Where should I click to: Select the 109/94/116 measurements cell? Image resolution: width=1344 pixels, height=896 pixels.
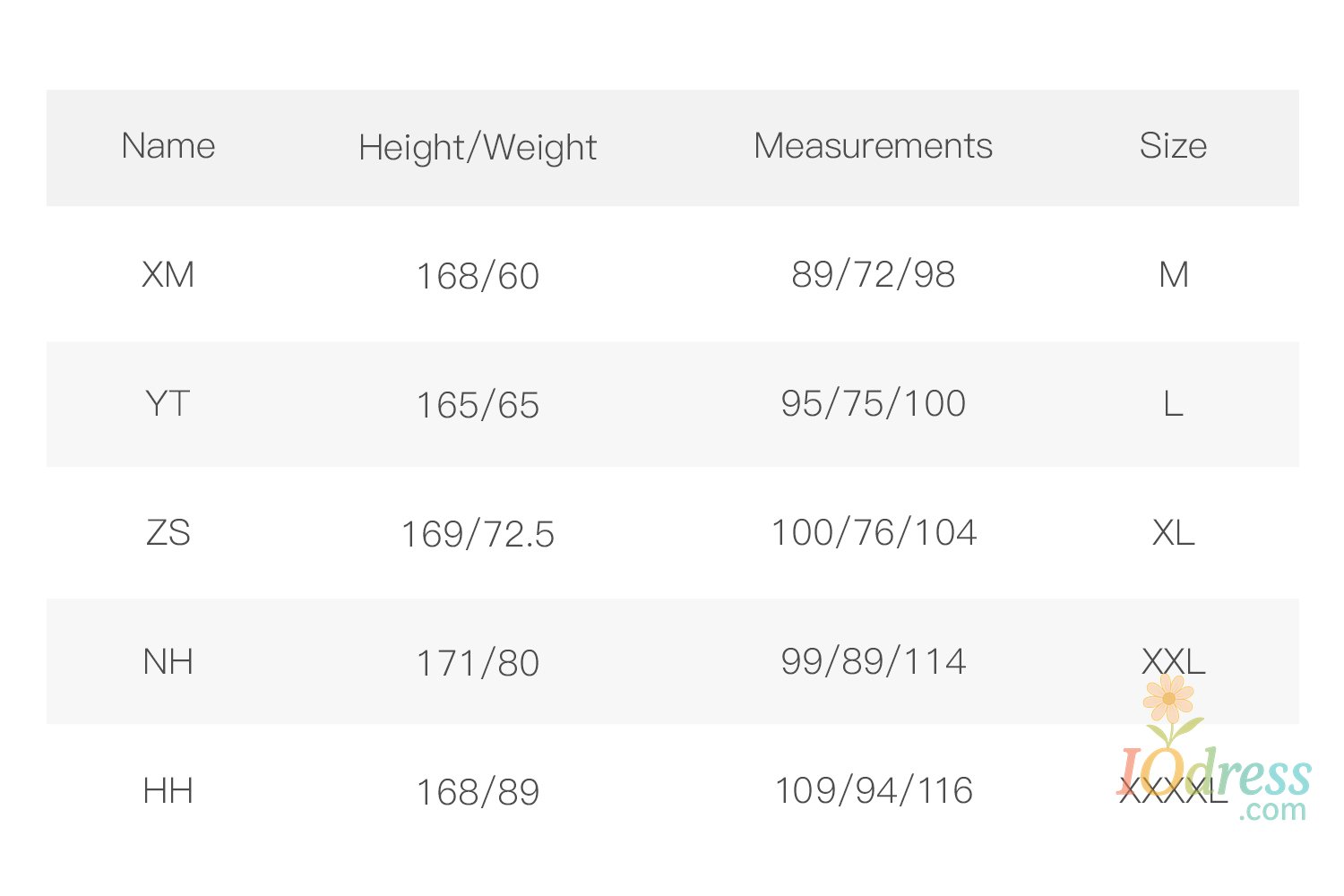[x=873, y=791]
